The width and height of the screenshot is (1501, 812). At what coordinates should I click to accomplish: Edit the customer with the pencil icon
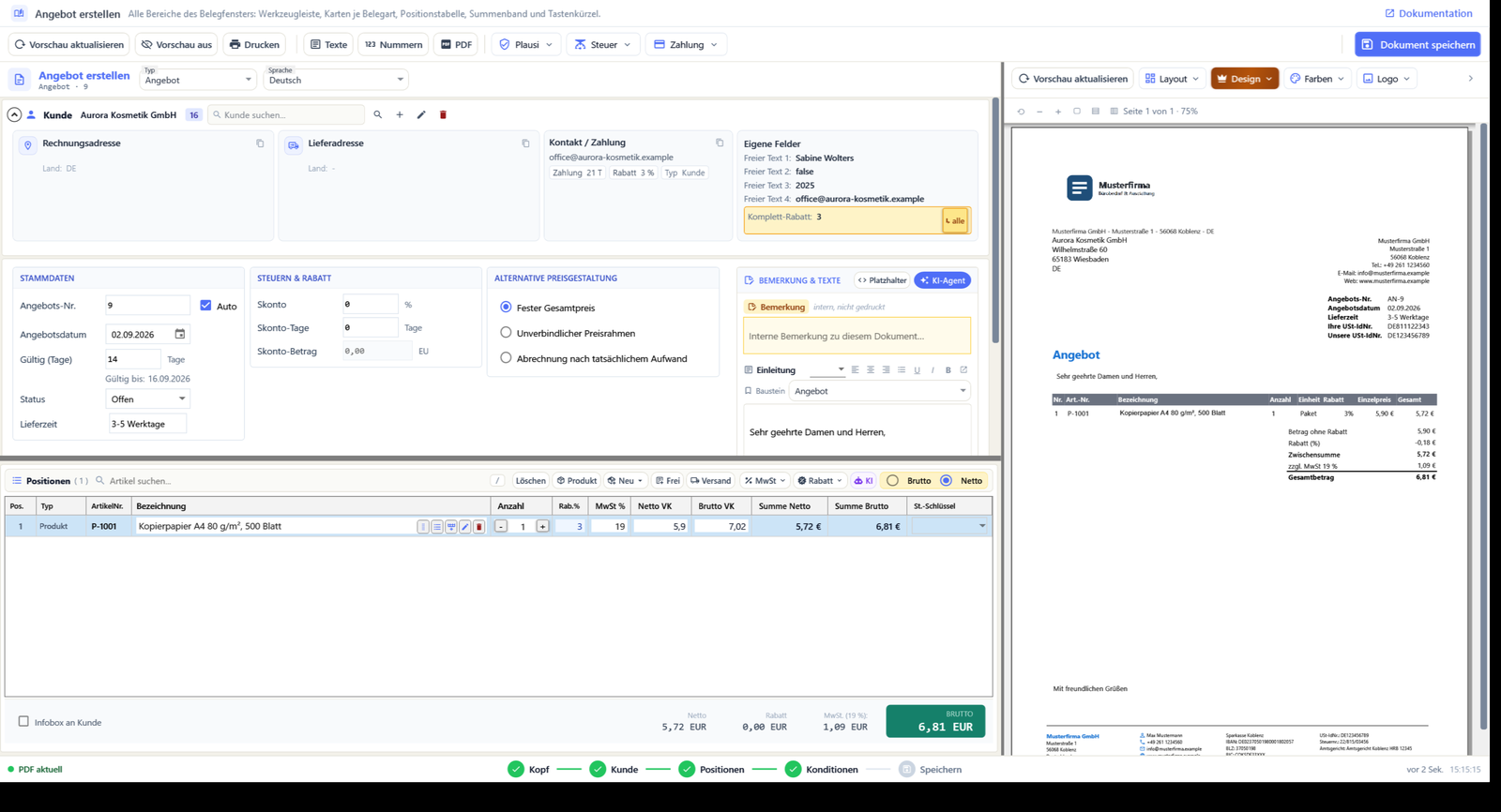click(x=421, y=114)
